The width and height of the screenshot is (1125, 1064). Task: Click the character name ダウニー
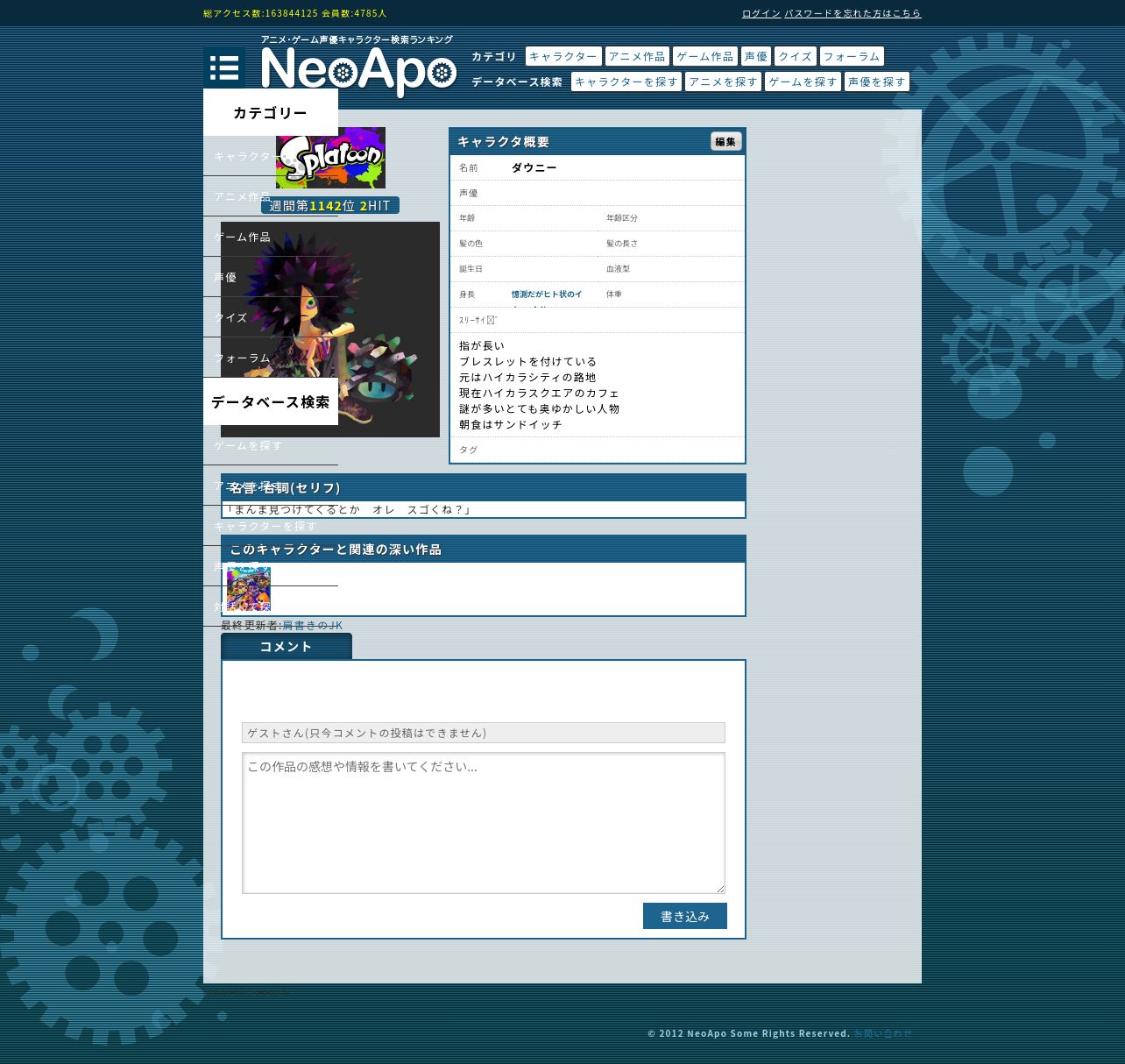click(534, 167)
